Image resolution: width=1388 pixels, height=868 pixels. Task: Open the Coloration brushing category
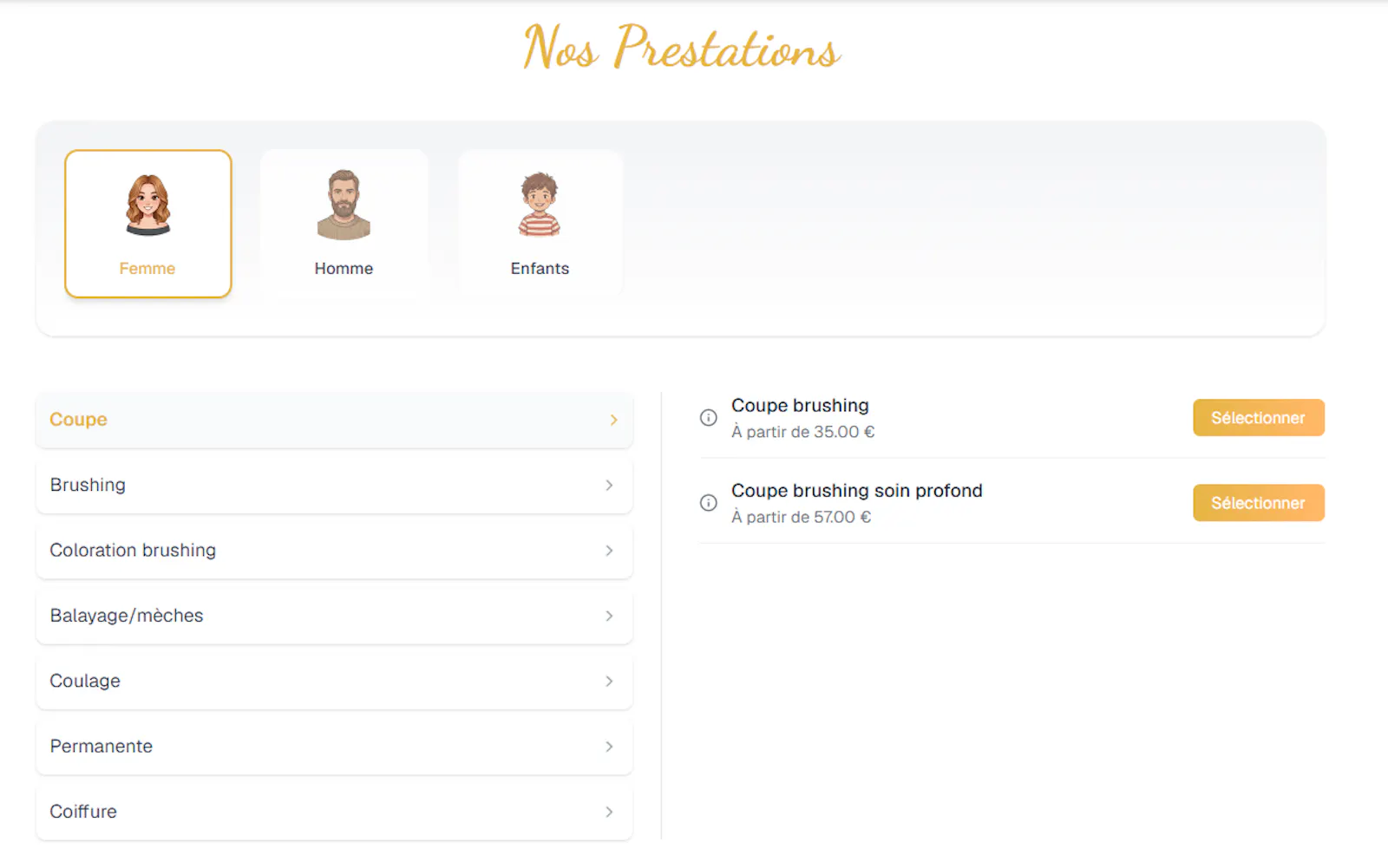(x=334, y=551)
